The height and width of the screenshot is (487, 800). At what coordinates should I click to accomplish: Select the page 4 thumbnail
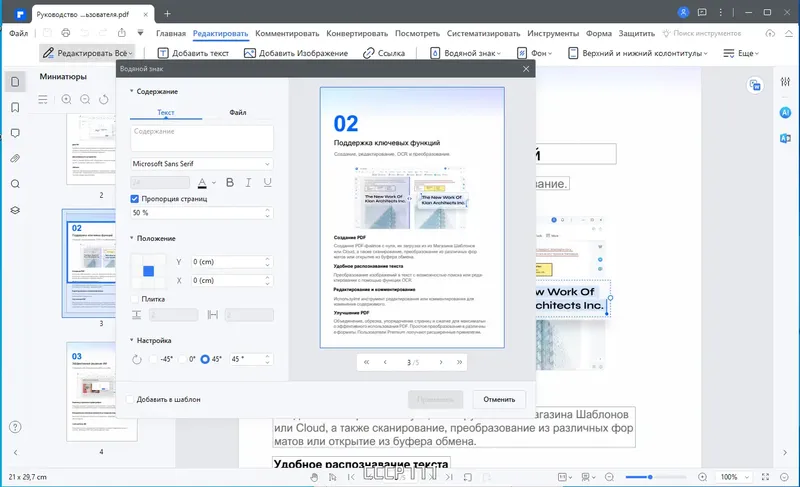pyautogui.click(x=102, y=392)
